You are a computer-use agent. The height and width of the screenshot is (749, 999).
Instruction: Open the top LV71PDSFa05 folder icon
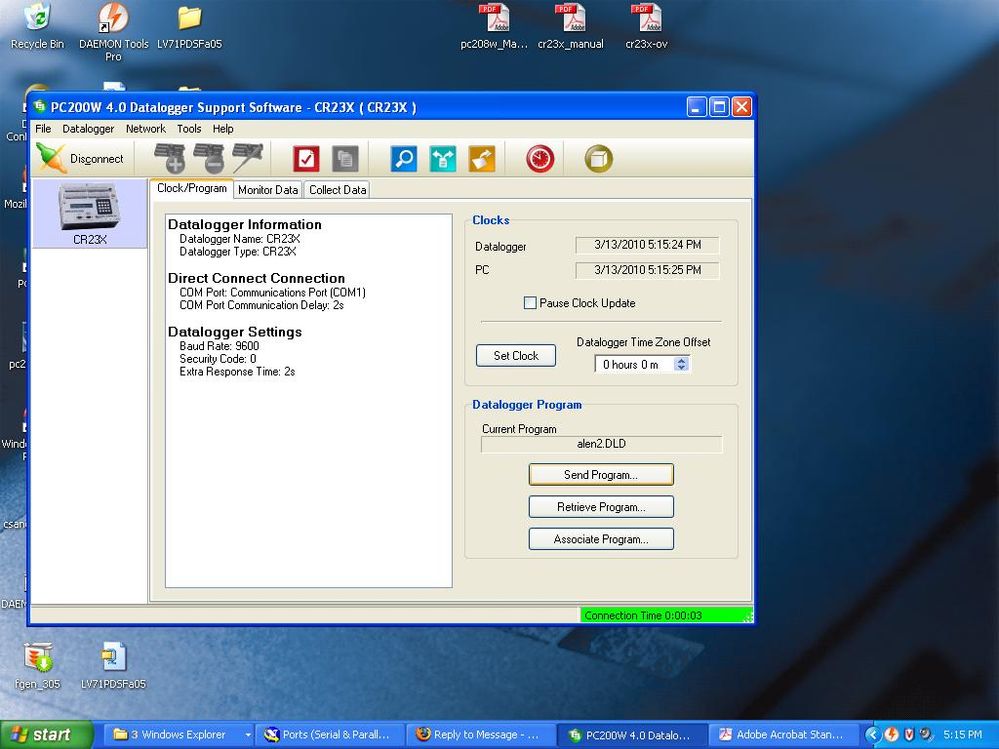[189, 27]
